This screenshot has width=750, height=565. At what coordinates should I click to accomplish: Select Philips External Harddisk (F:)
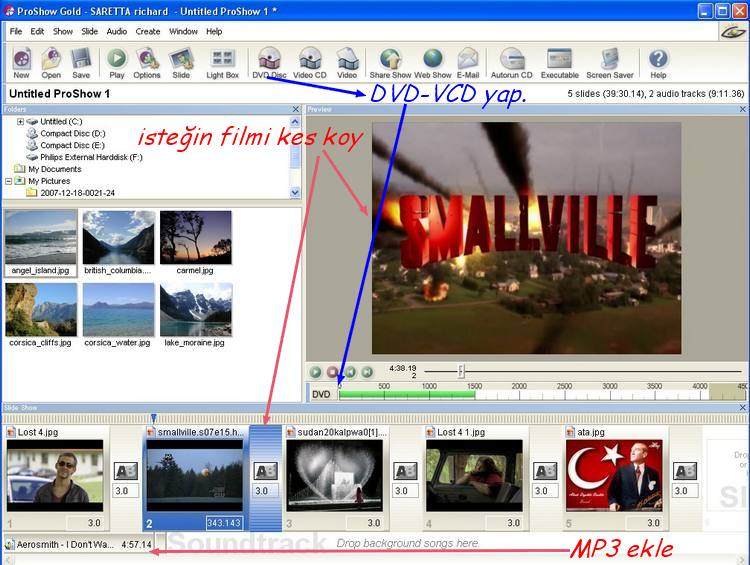tap(91, 157)
